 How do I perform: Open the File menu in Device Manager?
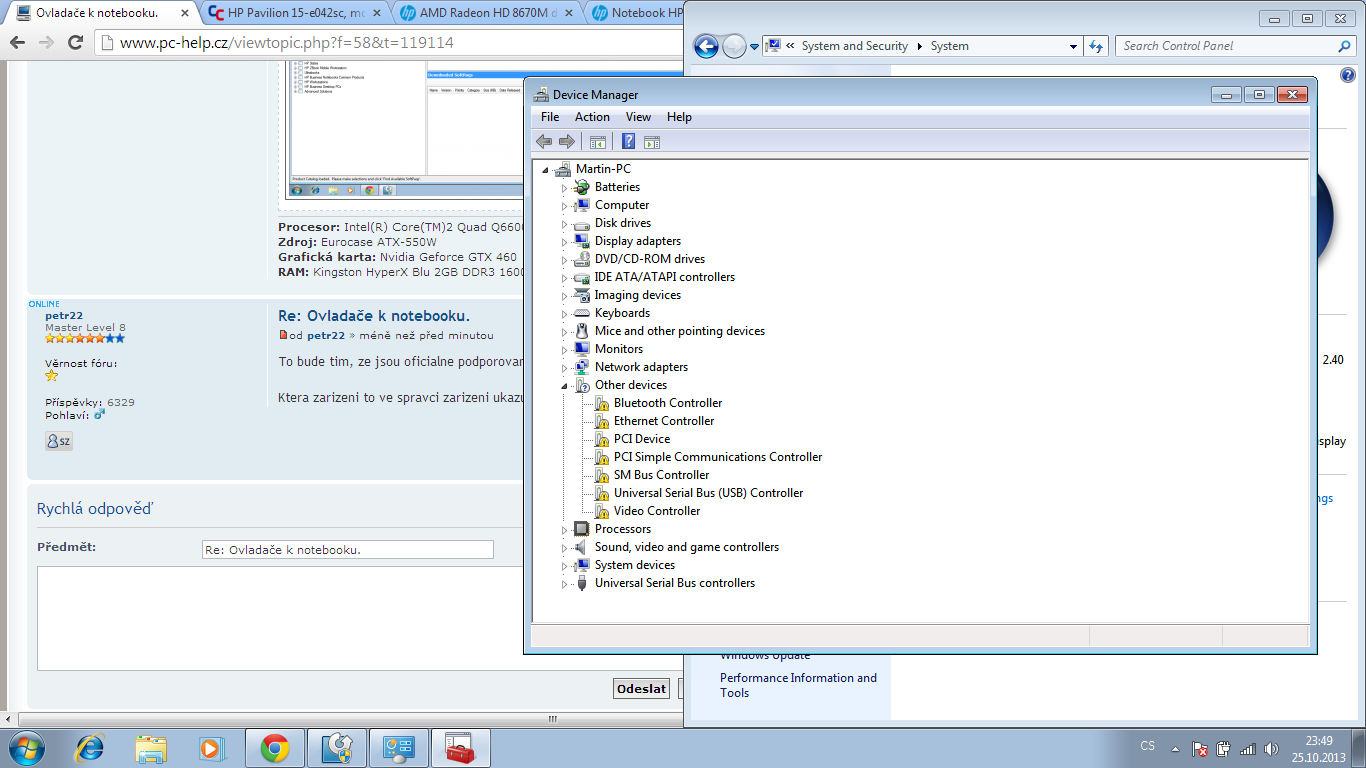point(550,117)
